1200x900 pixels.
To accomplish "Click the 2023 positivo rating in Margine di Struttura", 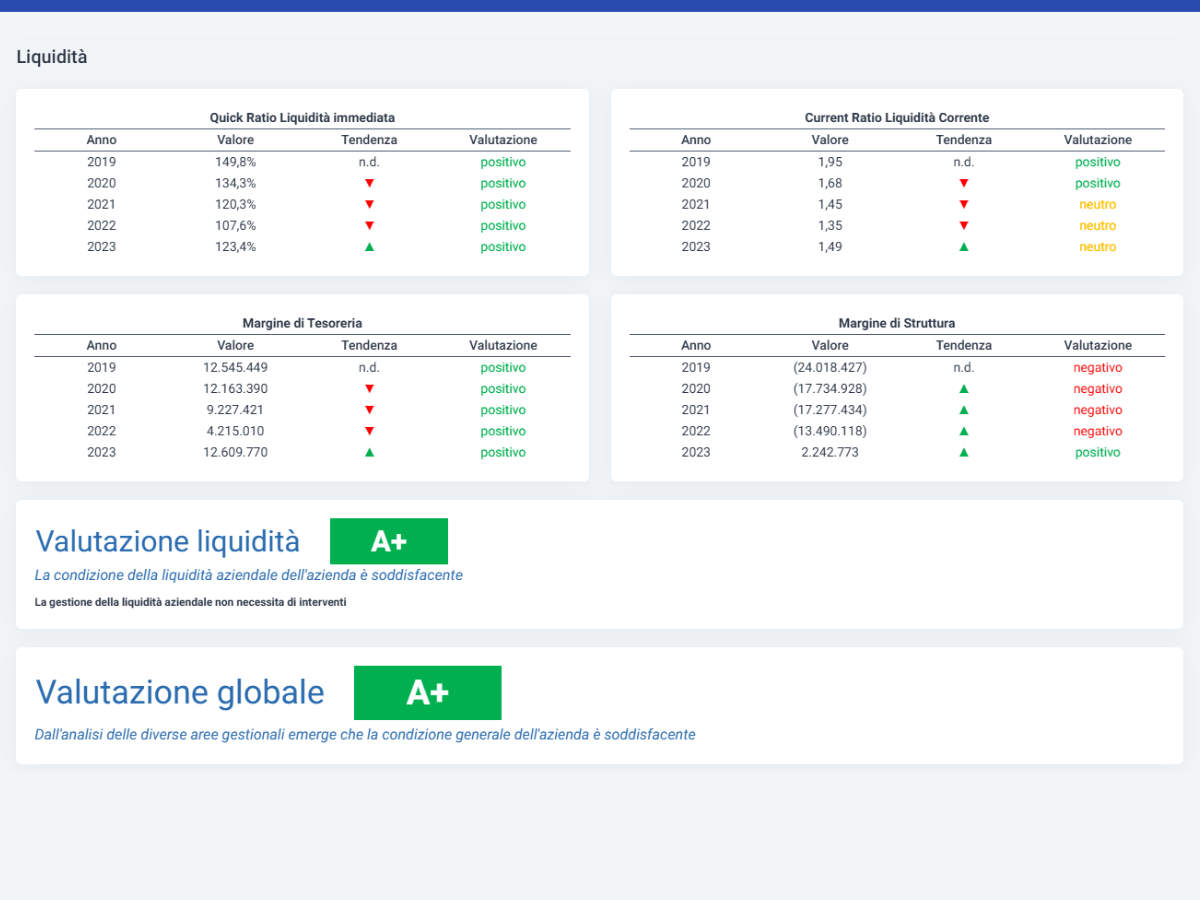I will (x=1098, y=452).
